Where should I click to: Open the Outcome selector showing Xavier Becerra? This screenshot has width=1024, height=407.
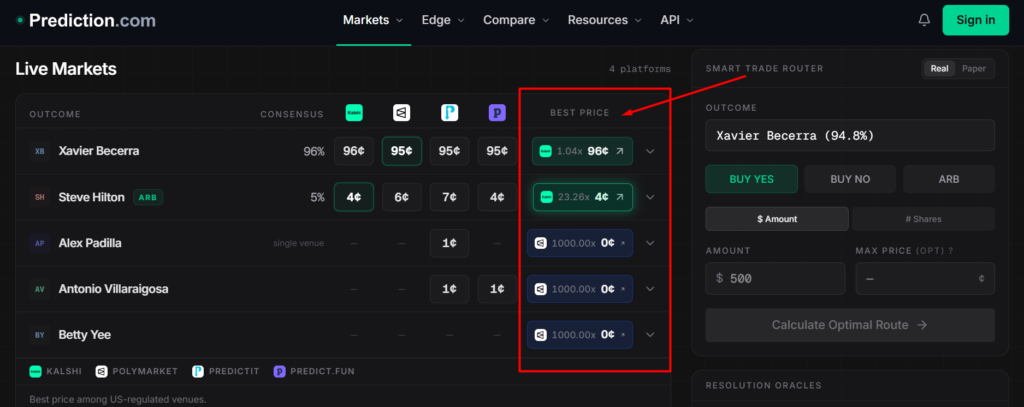850,136
